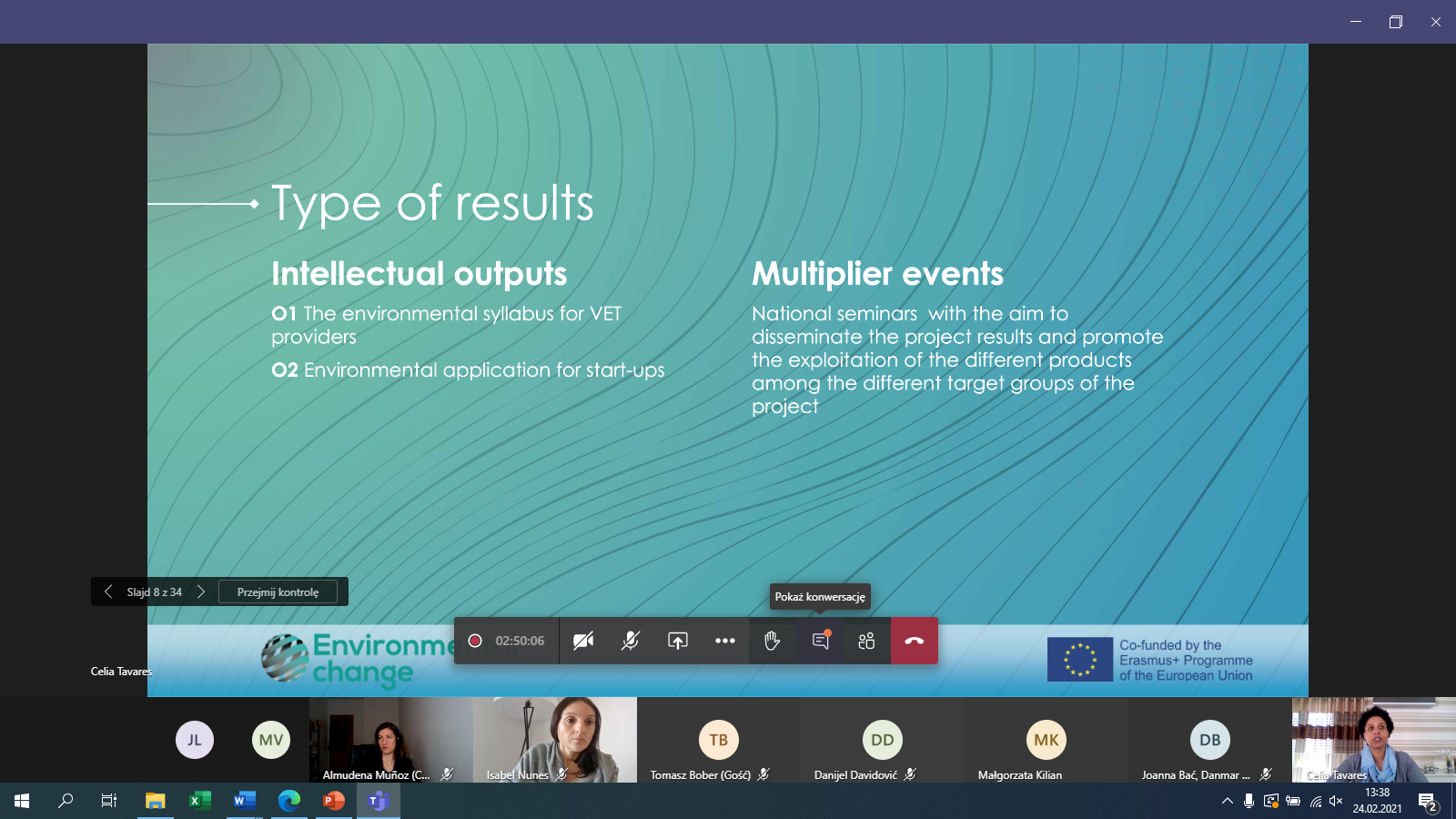
Task: Click the Przejmij kontrolę button
Action: pyautogui.click(x=278, y=591)
